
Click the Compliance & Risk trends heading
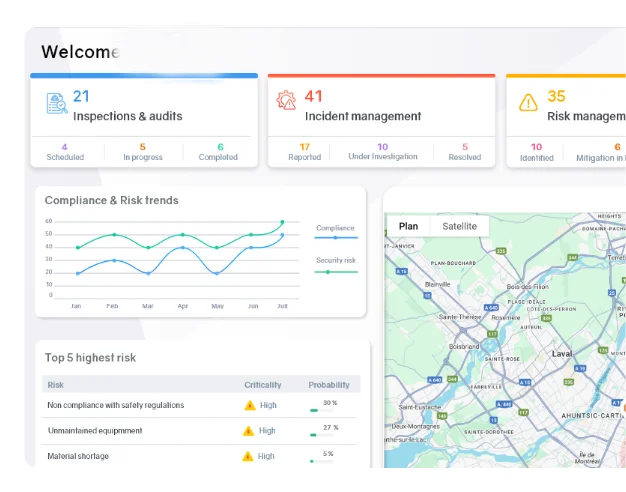[x=111, y=200]
